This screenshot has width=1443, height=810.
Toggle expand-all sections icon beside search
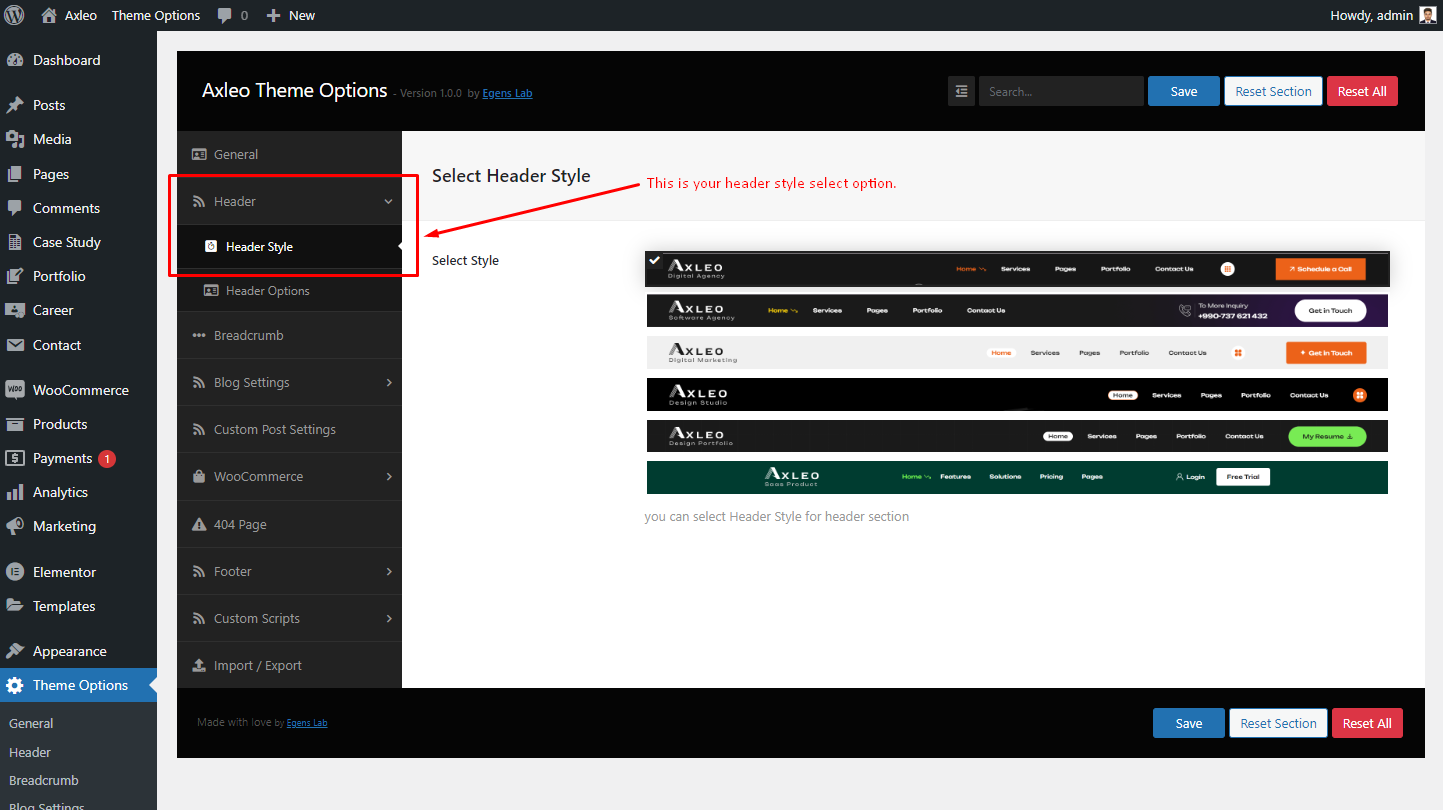pyautogui.click(x=961, y=91)
